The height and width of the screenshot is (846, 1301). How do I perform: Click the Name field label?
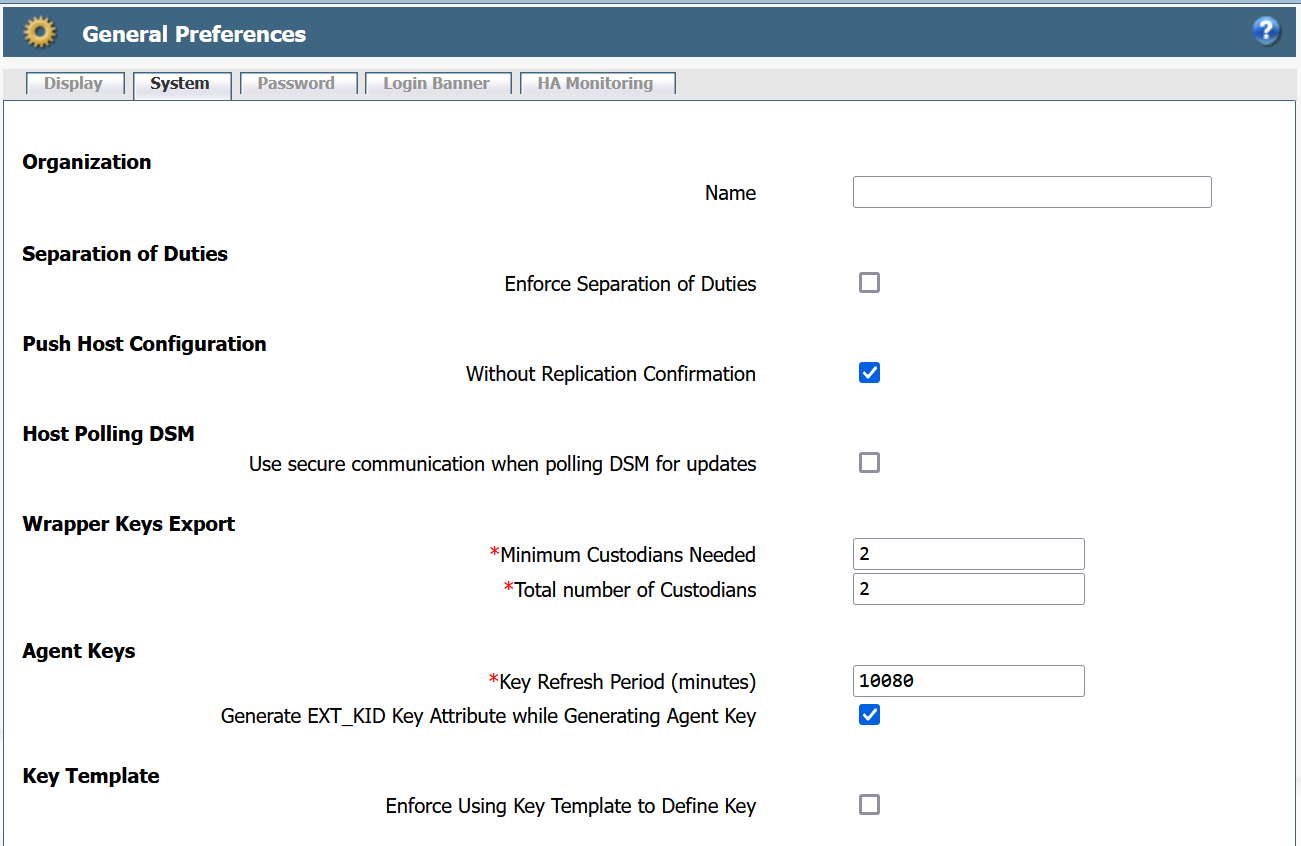coord(730,192)
